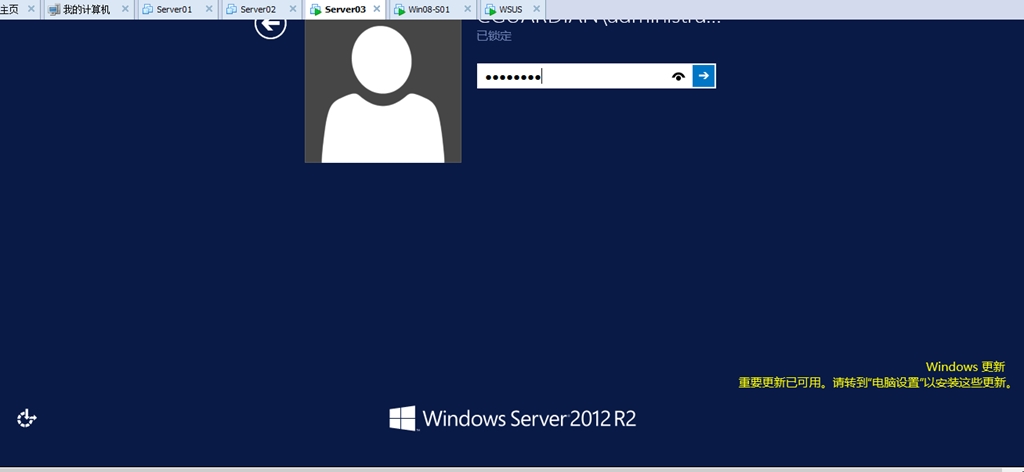Click the Server02 tab's VM icon

[231, 10]
